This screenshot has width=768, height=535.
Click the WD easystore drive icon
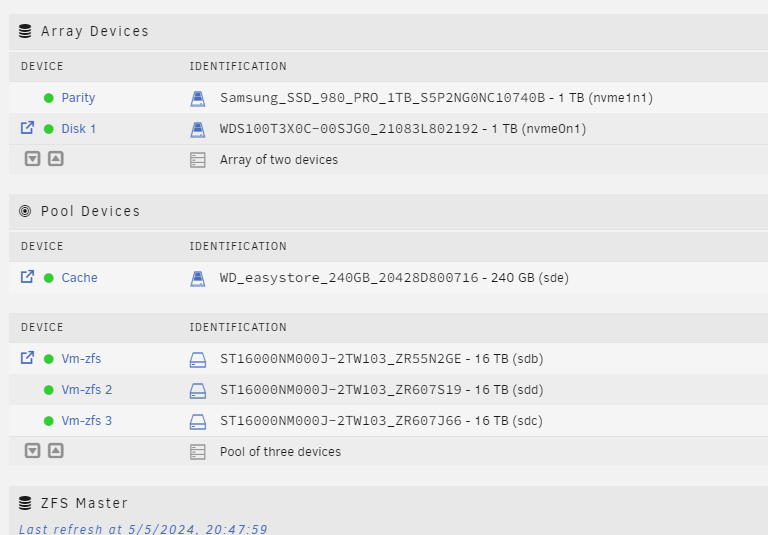198,278
